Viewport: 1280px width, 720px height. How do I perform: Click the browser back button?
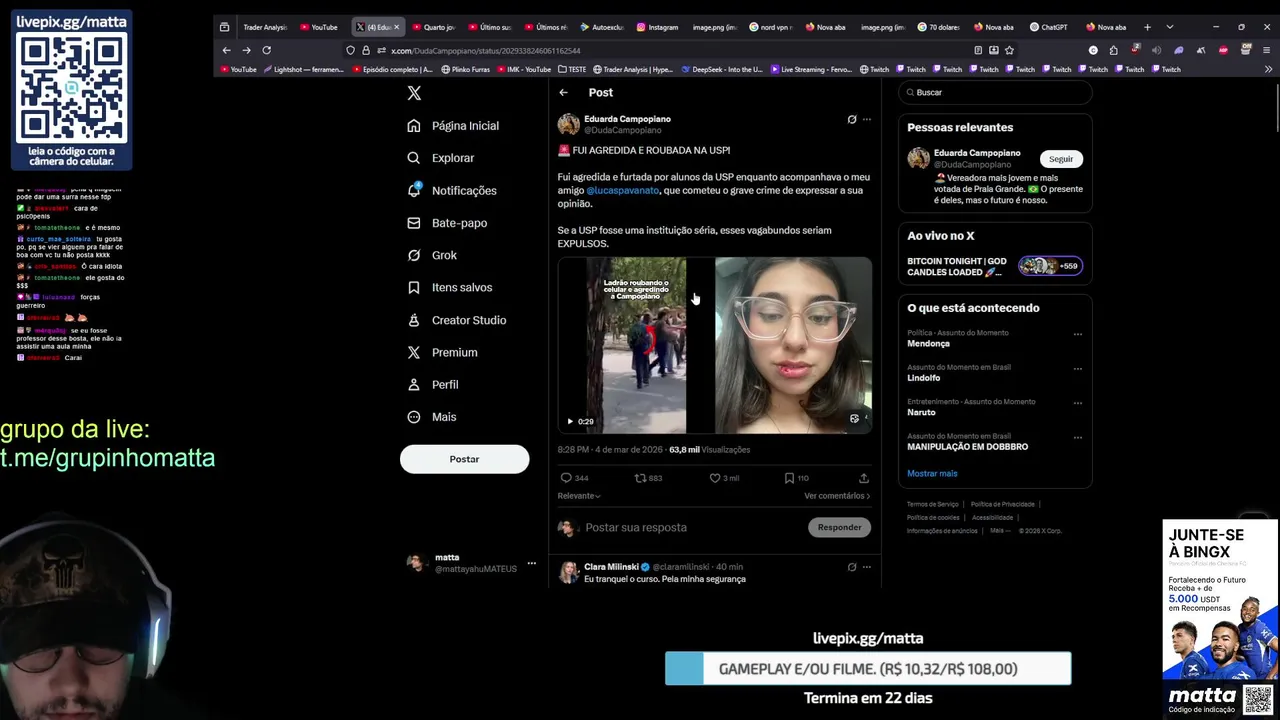point(226,50)
